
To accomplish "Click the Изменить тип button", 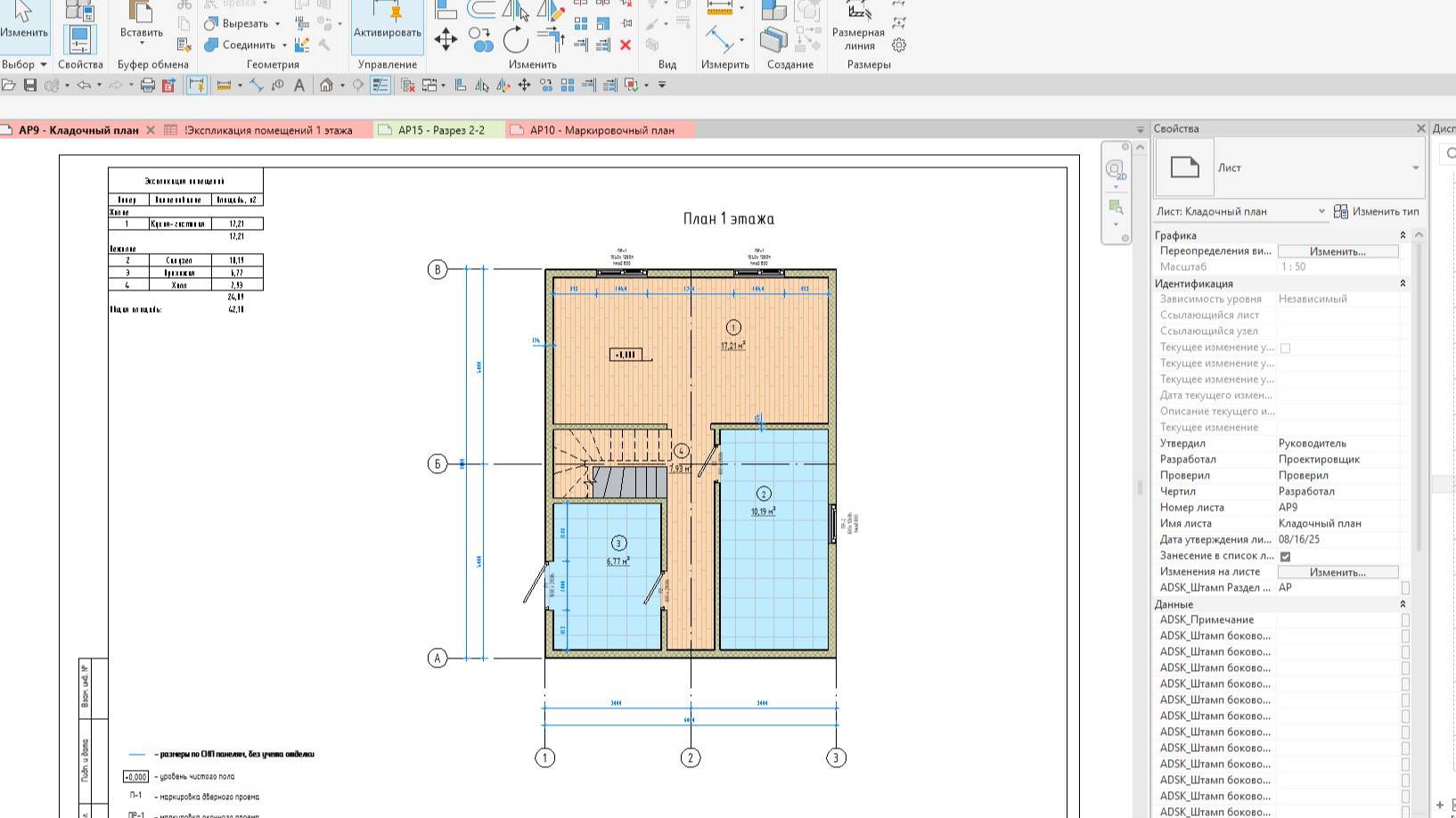I will point(1379,211).
